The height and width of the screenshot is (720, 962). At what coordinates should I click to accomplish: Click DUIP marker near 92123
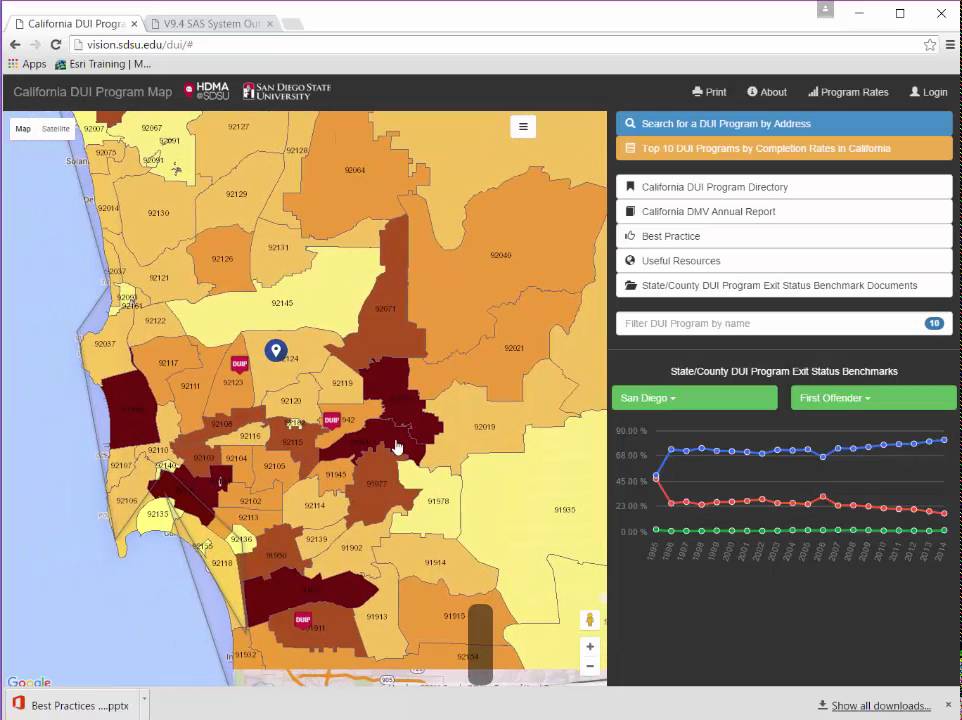[239, 364]
